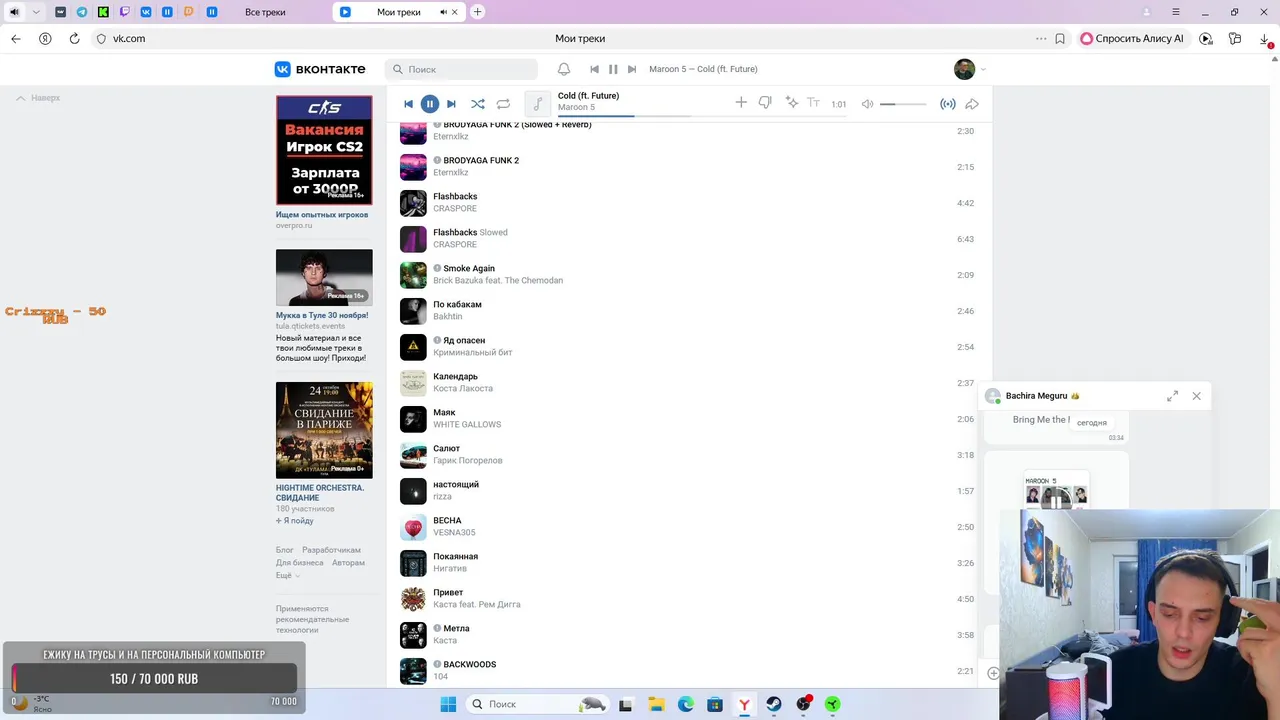Image resolution: width=1280 pixels, height=720 pixels.
Task: Open the profile menu next to avatar
Action: pyautogui.click(x=983, y=69)
